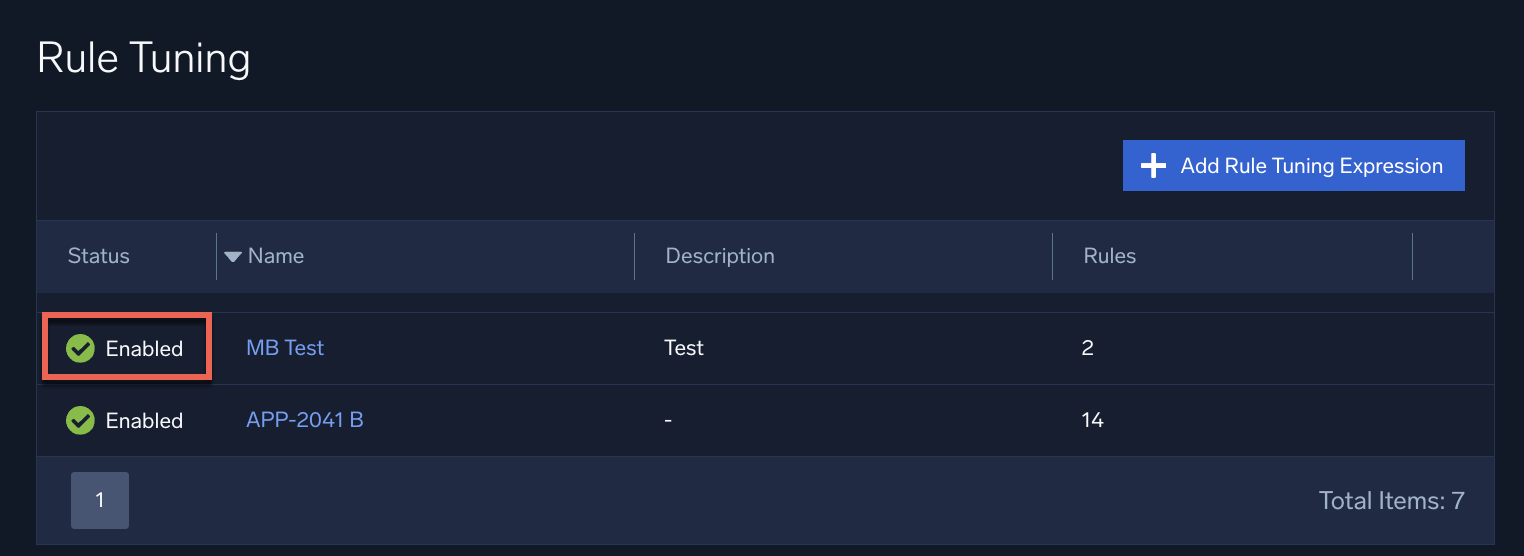The width and height of the screenshot is (1524, 556).
Task: Sort the table by the Status column
Action: tap(99, 256)
